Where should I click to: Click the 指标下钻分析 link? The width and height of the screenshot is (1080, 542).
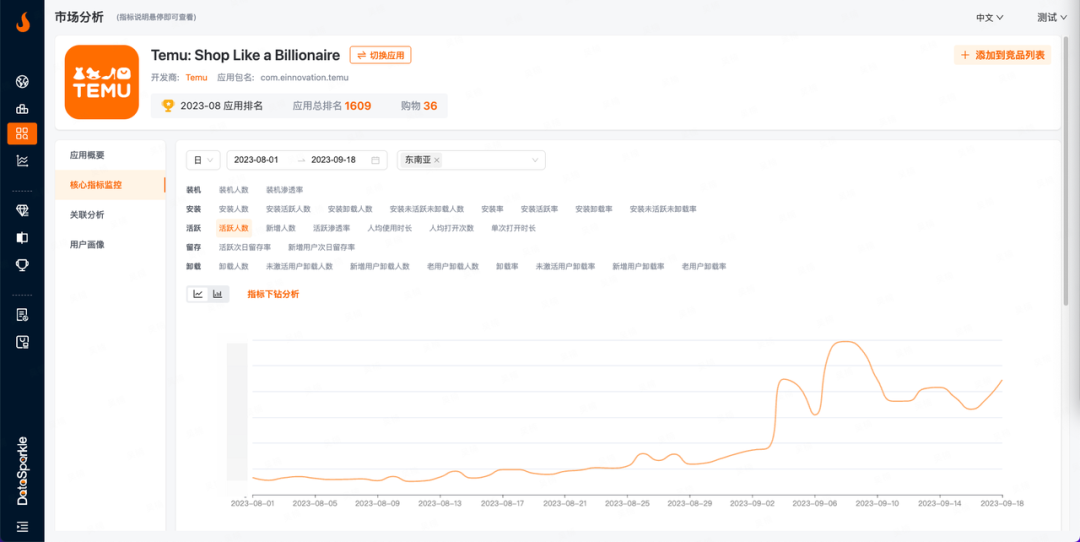point(273,294)
